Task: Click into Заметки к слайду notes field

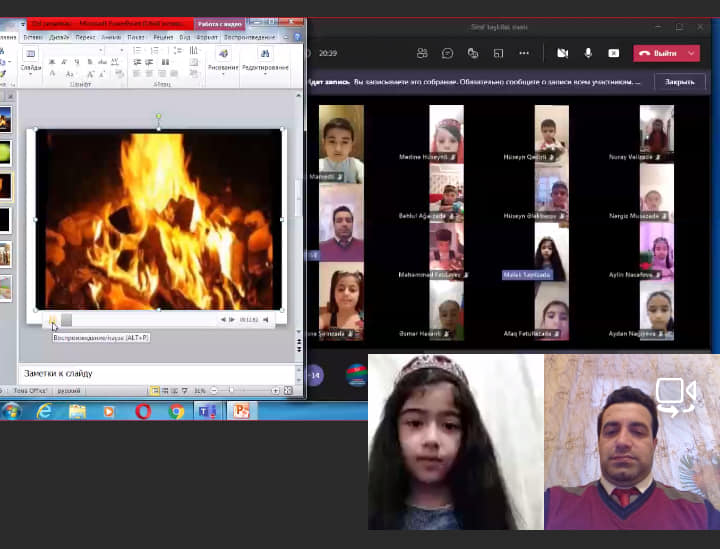Action: tap(156, 374)
